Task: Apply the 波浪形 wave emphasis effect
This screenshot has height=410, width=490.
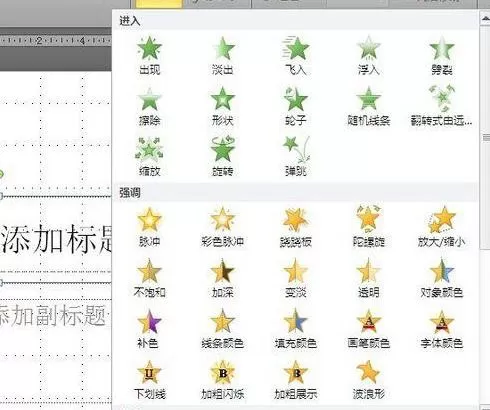Action: click(368, 380)
